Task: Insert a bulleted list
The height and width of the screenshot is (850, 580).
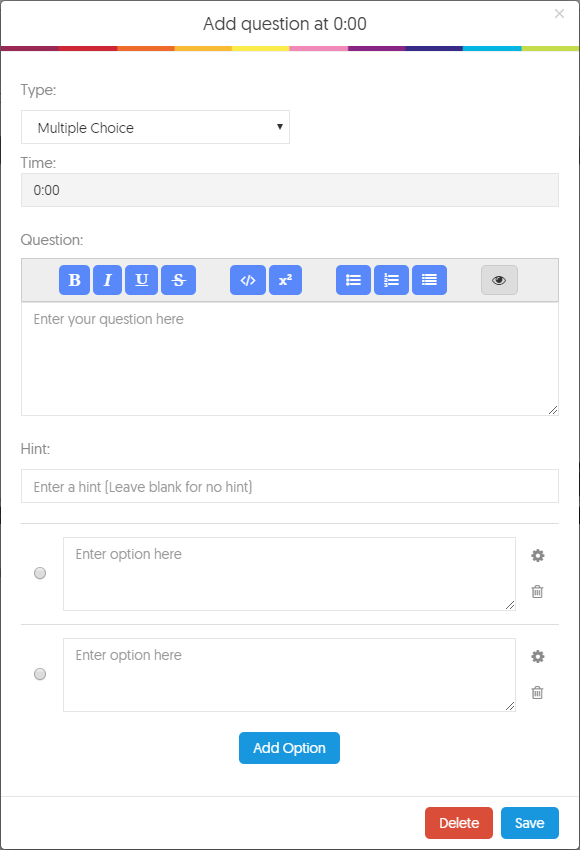Action: 353,280
